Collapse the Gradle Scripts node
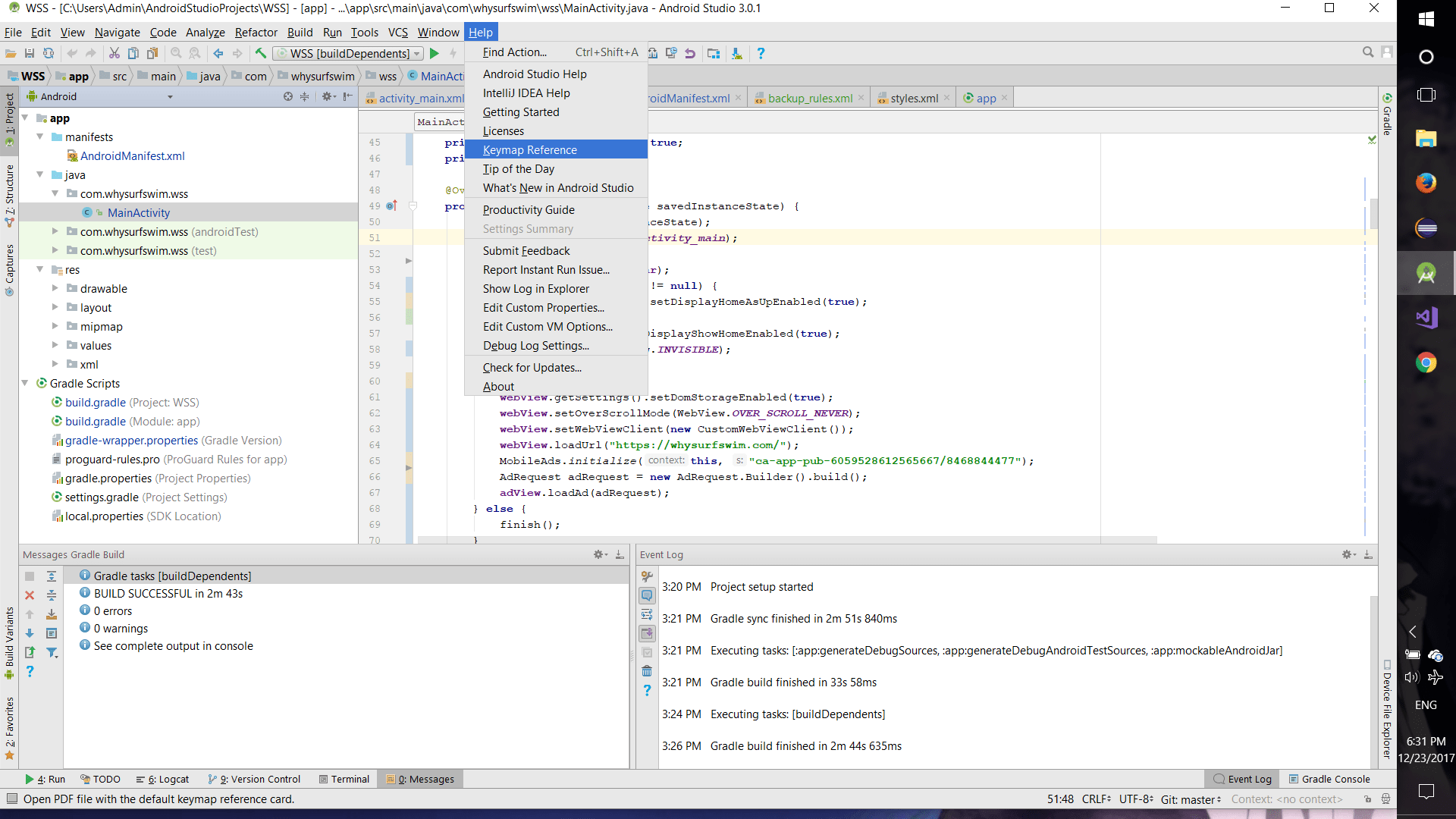 [25, 383]
